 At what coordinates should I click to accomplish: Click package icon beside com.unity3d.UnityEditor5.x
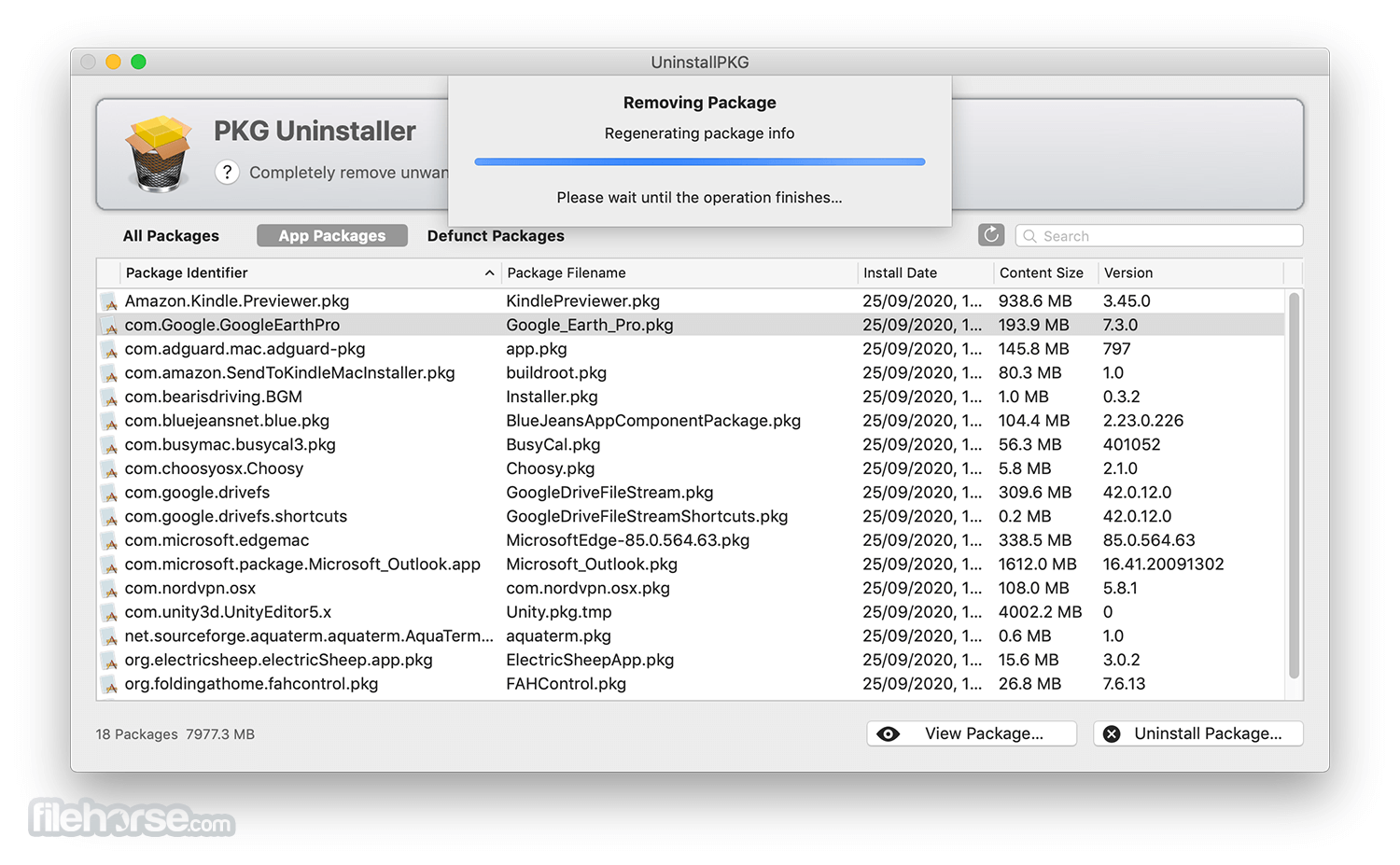point(110,612)
